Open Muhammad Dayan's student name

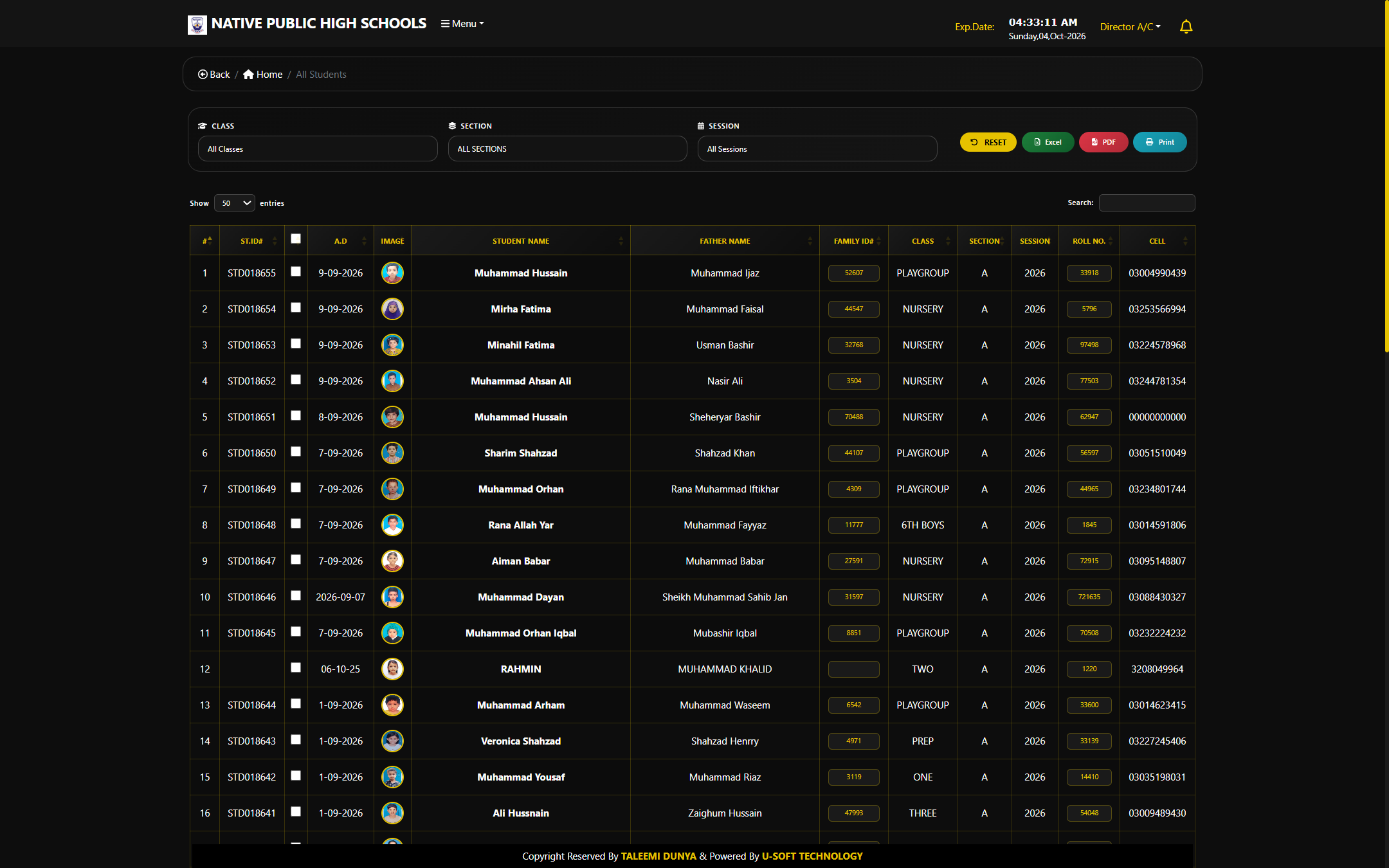[x=521, y=597]
